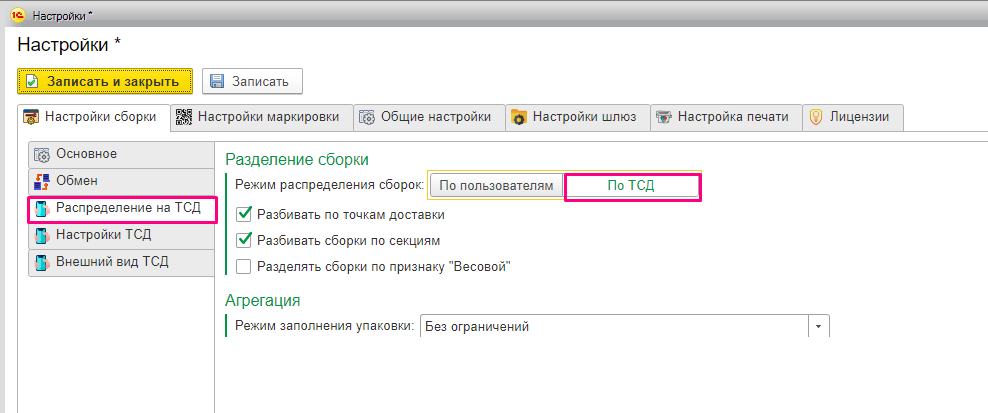Open the Распределение на ТСД section
This screenshot has width=988, height=413.
(x=122, y=209)
